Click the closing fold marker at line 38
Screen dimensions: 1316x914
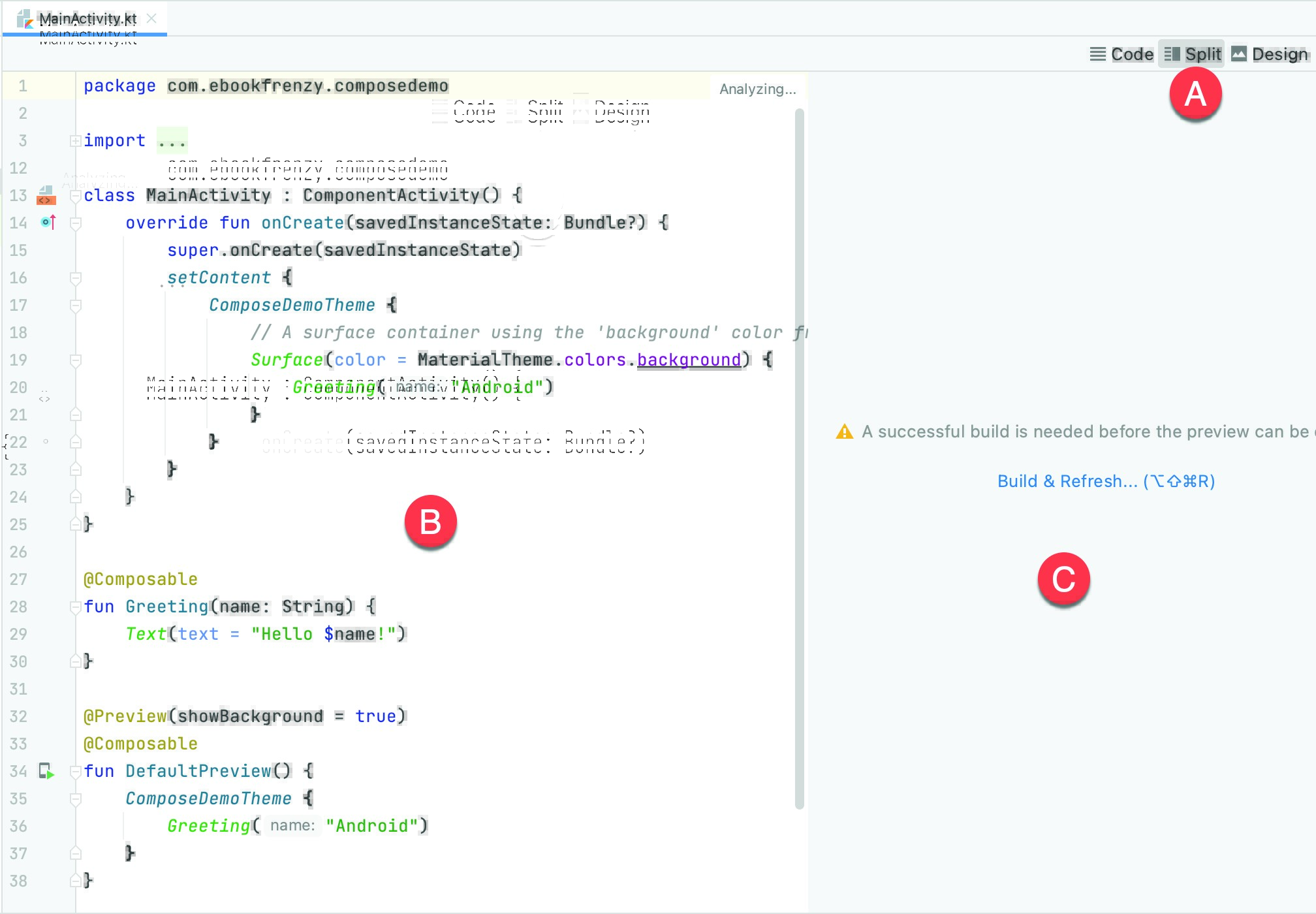coord(76,881)
